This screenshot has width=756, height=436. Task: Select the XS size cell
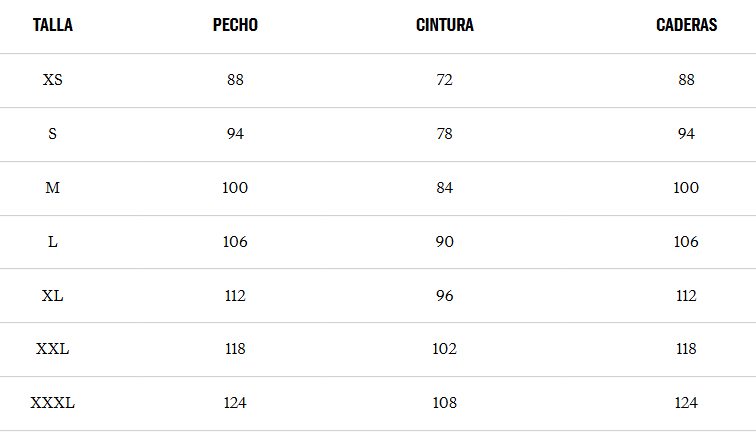(53, 80)
